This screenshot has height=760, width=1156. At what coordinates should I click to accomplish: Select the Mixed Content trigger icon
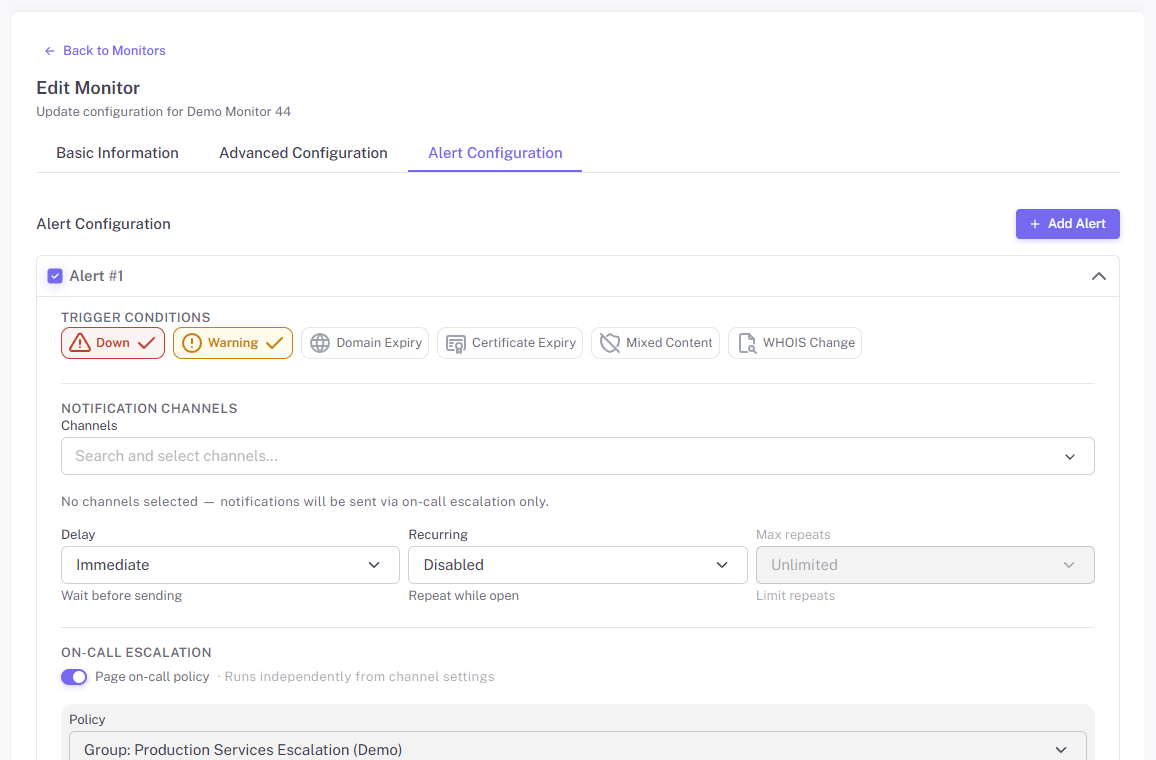(x=609, y=343)
